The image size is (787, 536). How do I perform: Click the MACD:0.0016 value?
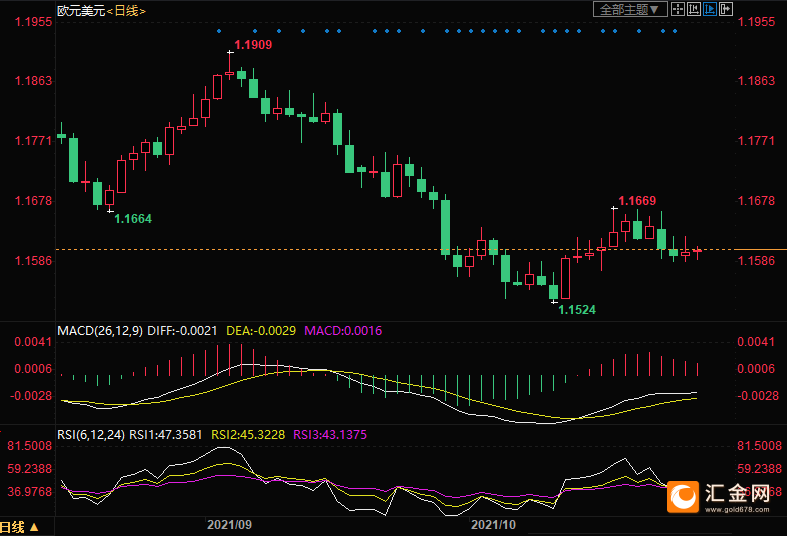343,331
